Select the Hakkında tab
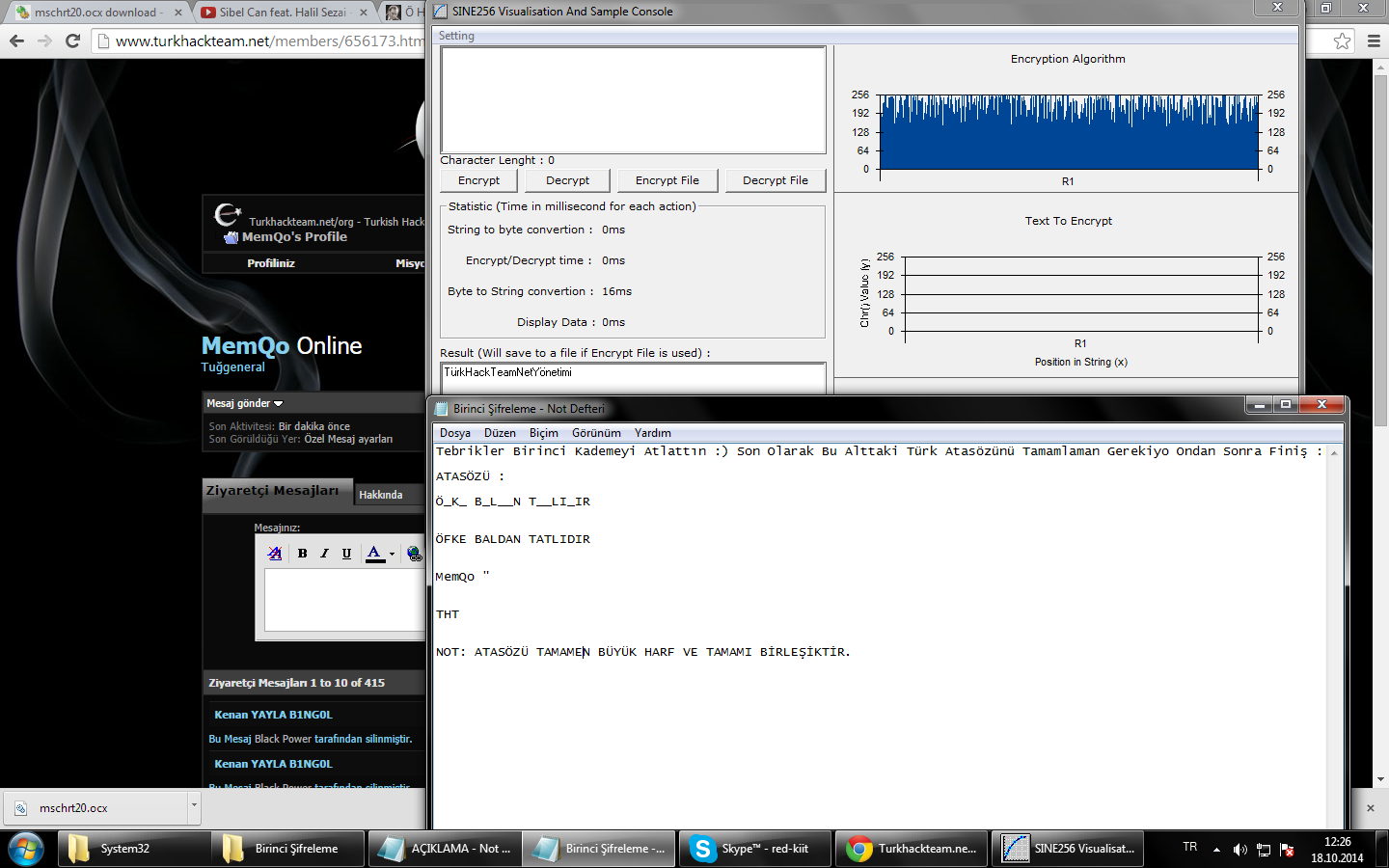1389x868 pixels. coord(380,495)
